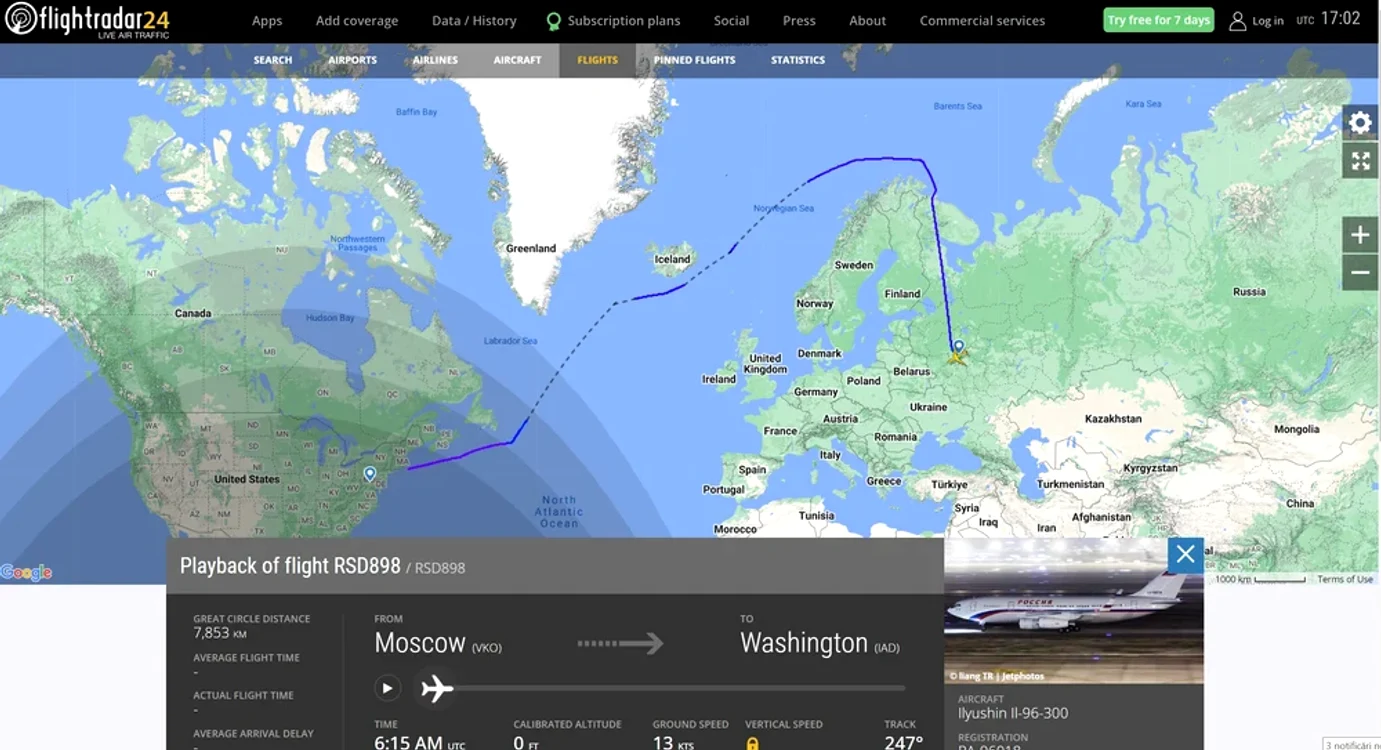Switch to Pinned Flights tab
Image resolution: width=1381 pixels, height=750 pixels.
click(x=694, y=60)
